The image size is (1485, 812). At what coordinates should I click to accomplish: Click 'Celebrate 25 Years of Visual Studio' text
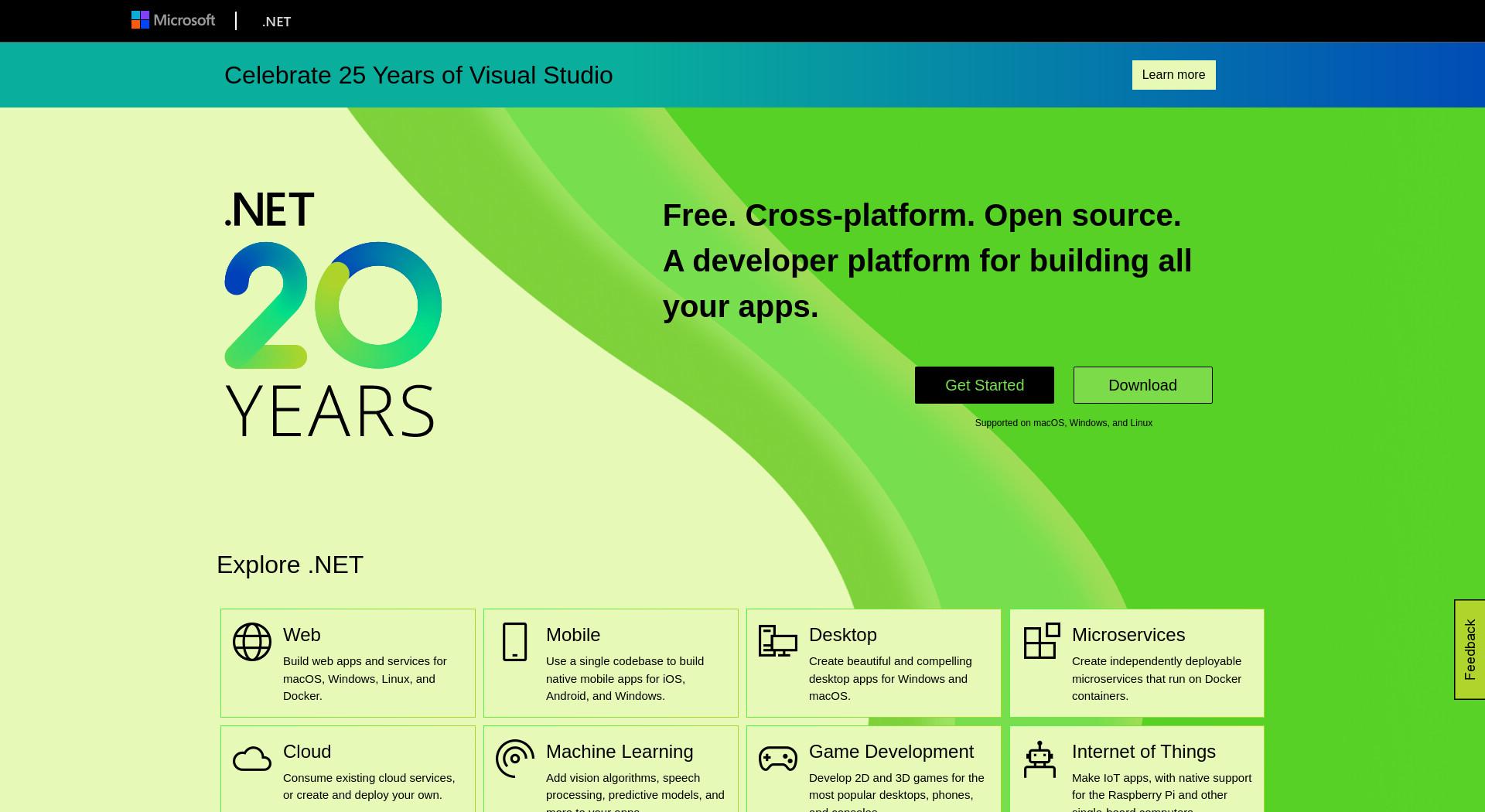418,75
